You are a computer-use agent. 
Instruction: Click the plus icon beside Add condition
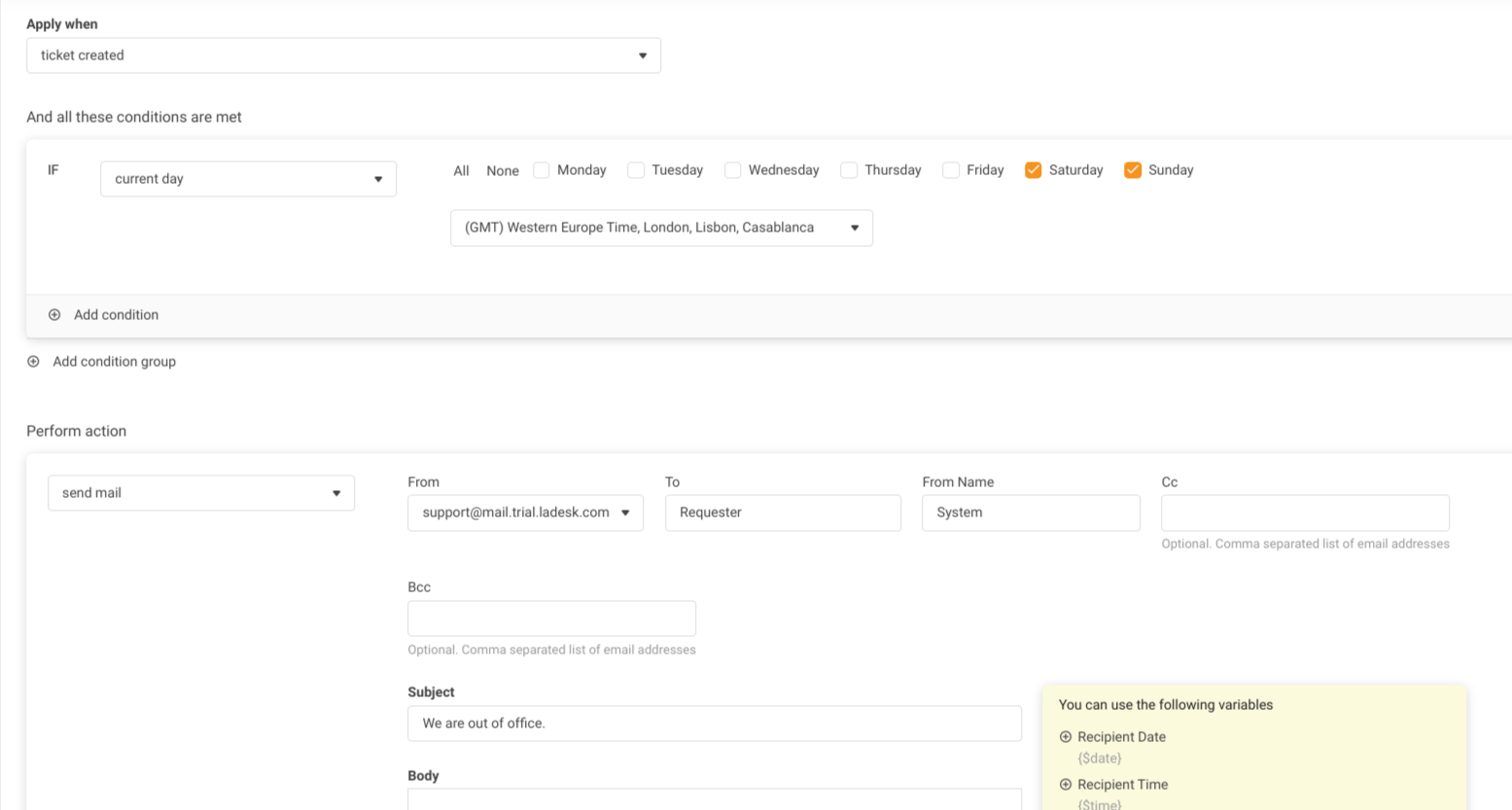54,315
